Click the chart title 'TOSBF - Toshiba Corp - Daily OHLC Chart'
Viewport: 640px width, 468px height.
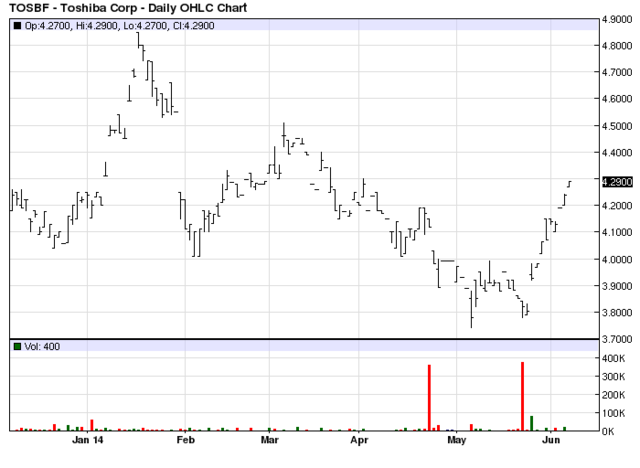[x=128, y=8]
